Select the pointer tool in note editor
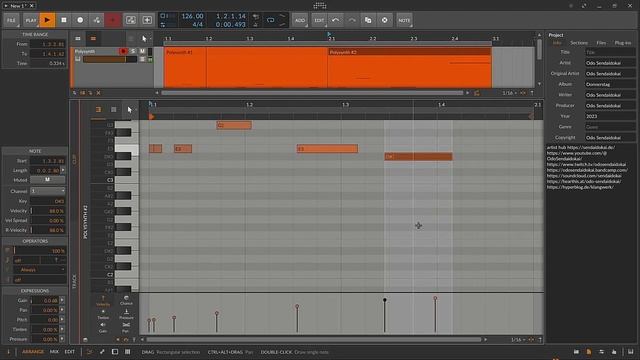Viewport: 640px width, 360px height. (x=129, y=109)
